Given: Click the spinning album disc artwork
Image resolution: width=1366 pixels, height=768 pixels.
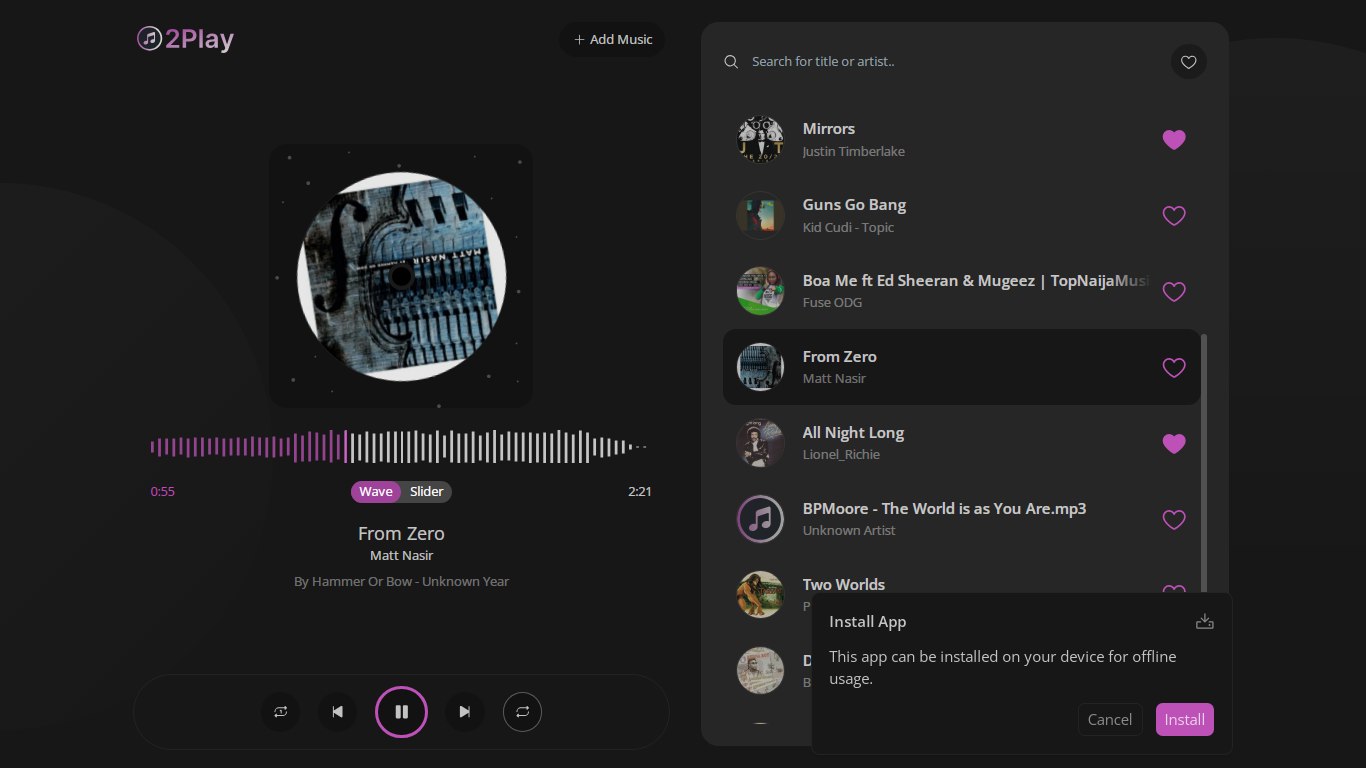Looking at the screenshot, I should coord(401,276).
